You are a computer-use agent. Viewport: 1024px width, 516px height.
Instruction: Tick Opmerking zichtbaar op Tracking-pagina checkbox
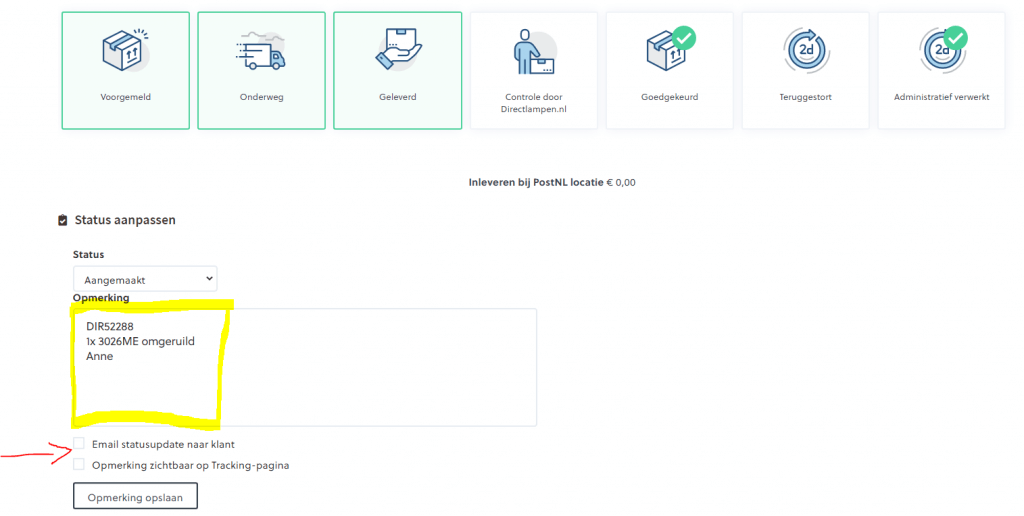click(79, 464)
